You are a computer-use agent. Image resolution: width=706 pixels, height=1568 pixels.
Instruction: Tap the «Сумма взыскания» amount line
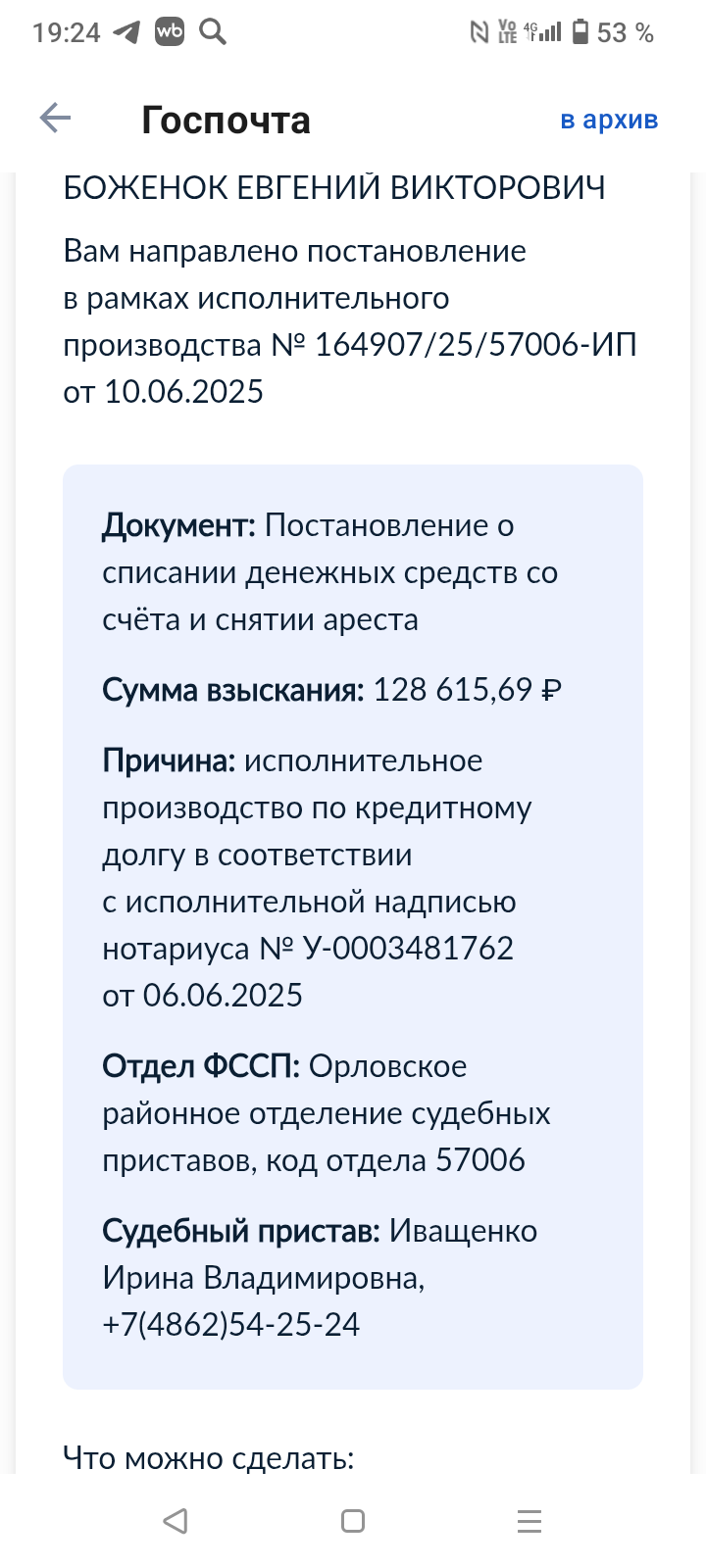332,690
